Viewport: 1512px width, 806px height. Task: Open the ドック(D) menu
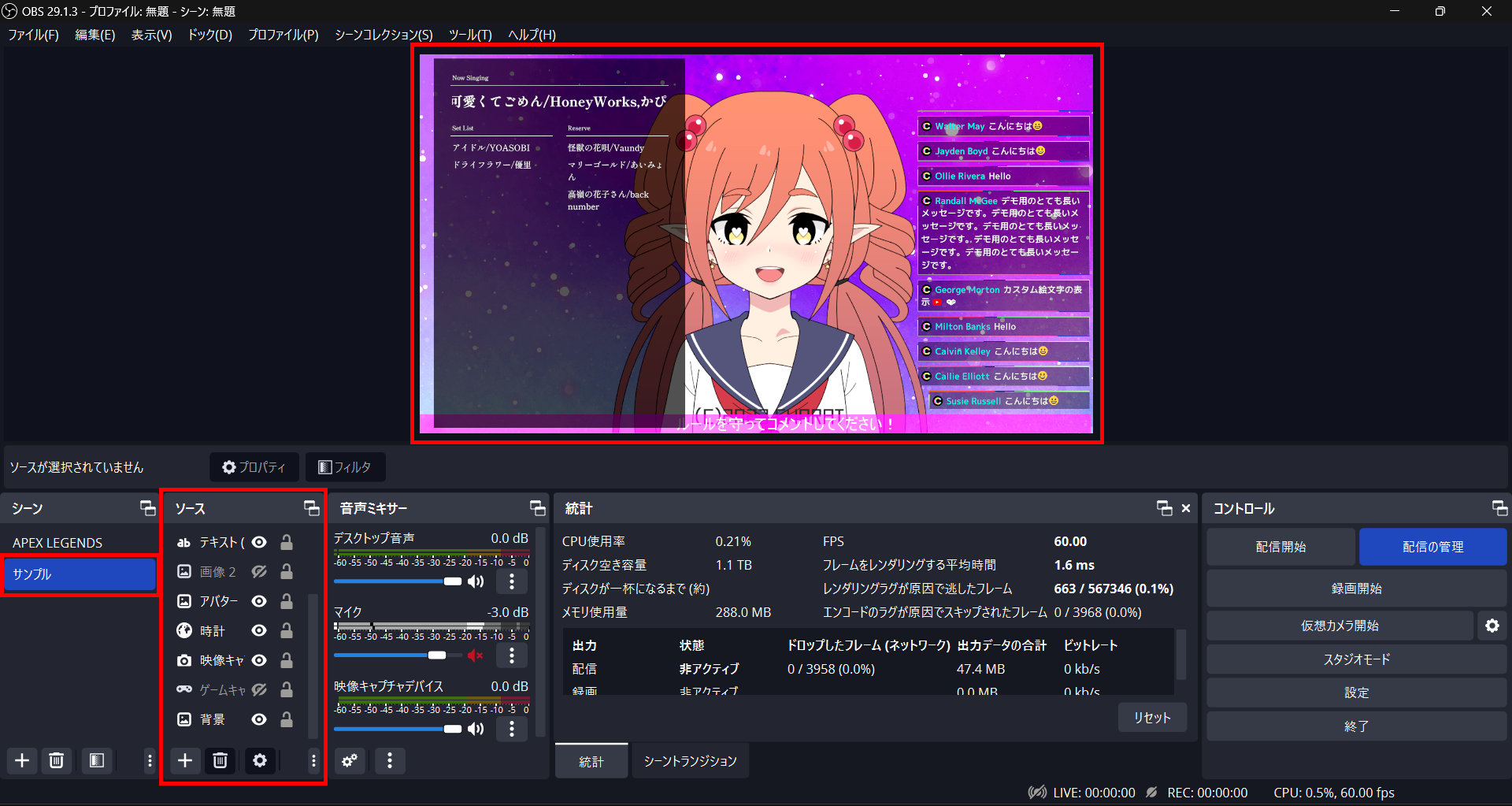209,35
